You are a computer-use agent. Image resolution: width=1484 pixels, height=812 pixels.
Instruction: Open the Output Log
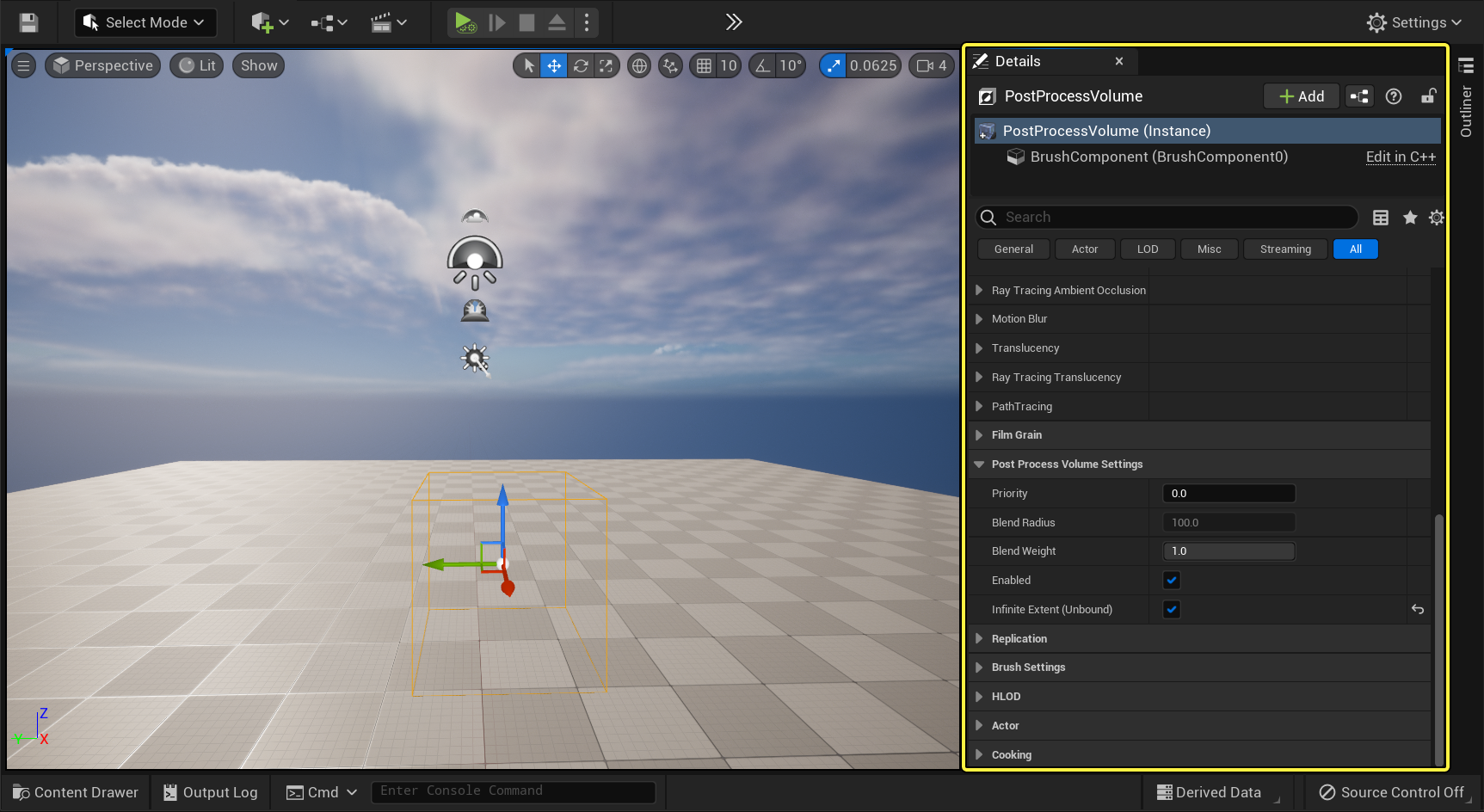pyautogui.click(x=211, y=792)
